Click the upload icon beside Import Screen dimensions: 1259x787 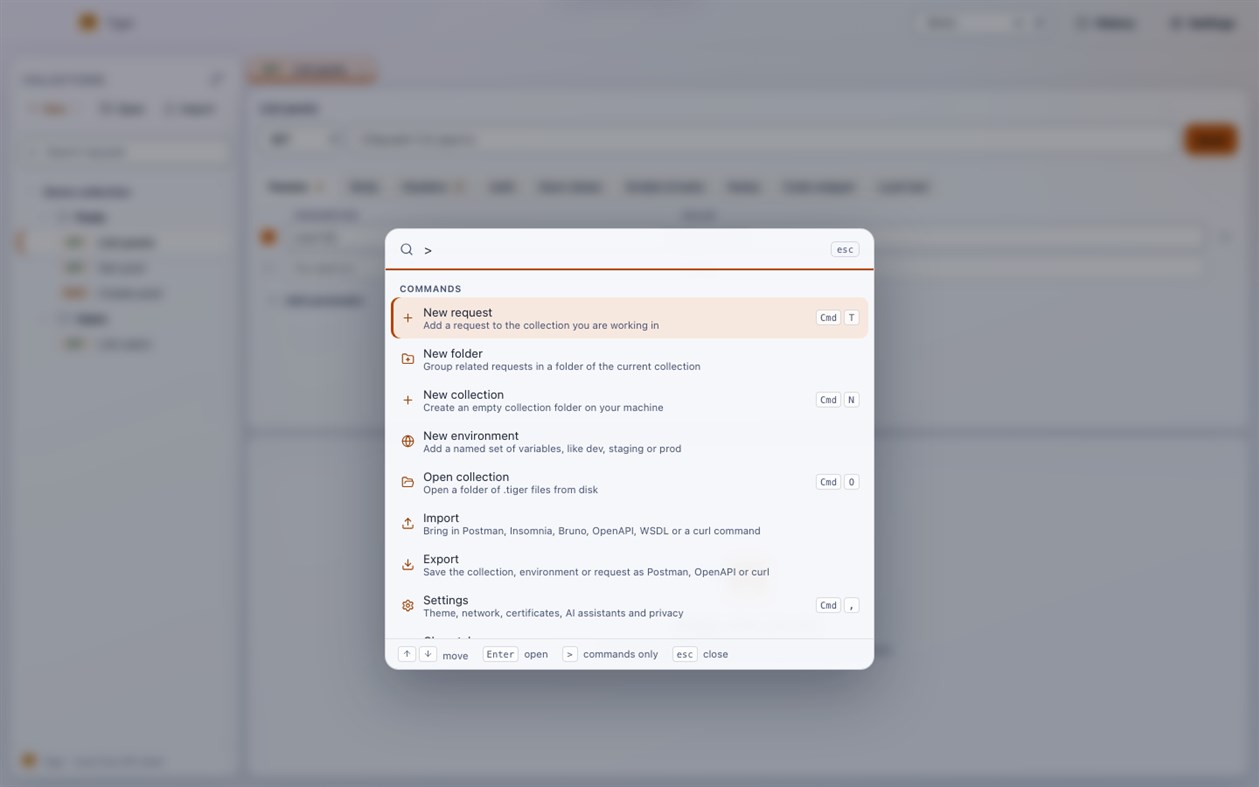tap(407, 523)
